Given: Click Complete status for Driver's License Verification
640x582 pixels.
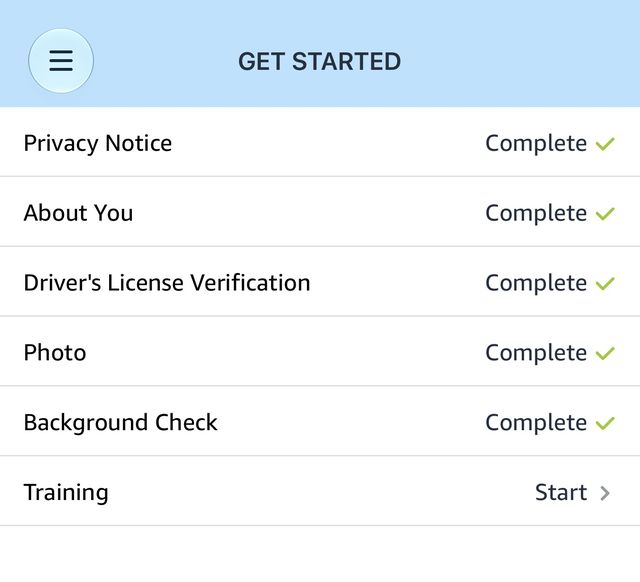Looking at the screenshot, I should (536, 283).
